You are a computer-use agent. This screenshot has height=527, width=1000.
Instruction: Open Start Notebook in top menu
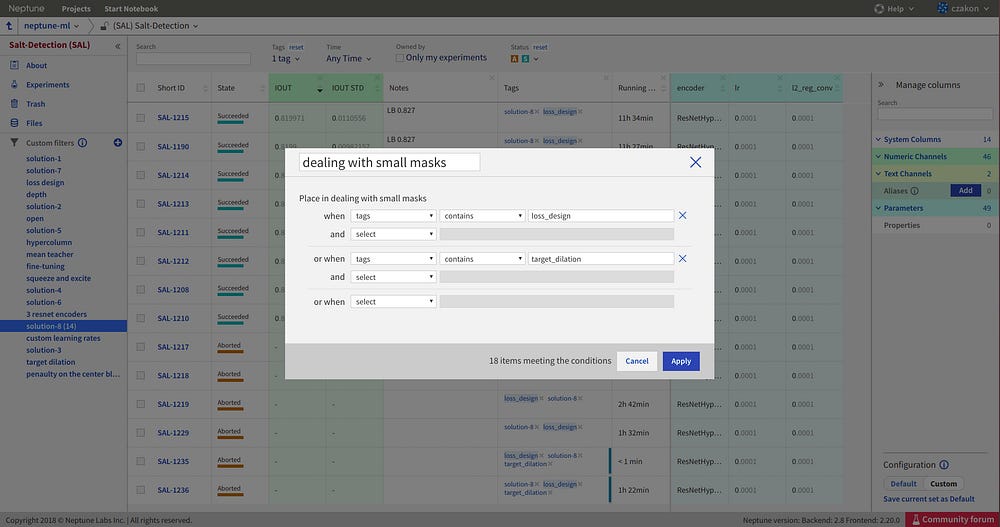tap(131, 8)
